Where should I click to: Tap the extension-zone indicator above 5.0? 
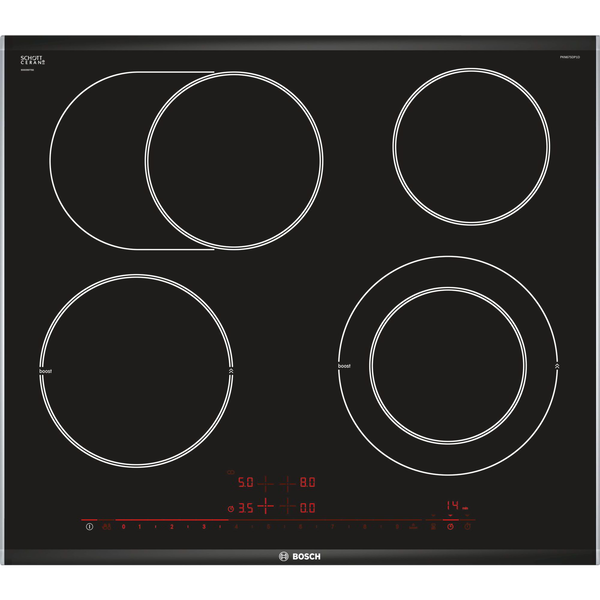coord(231,473)
